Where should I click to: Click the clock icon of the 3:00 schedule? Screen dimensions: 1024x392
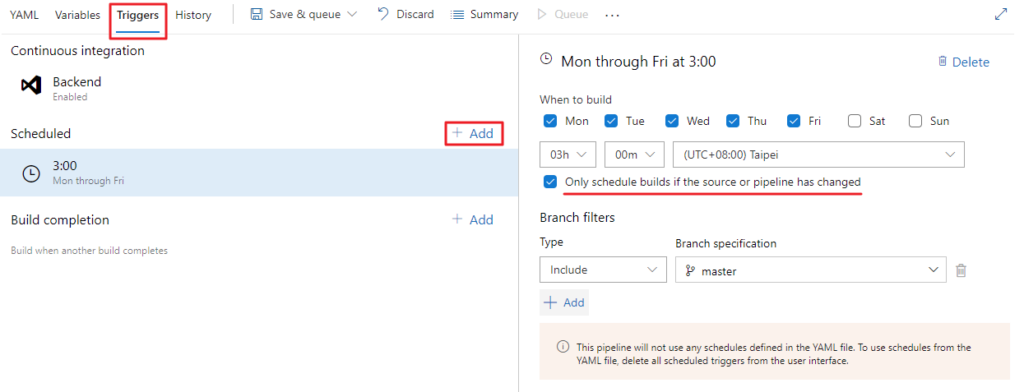click(31, 172)
